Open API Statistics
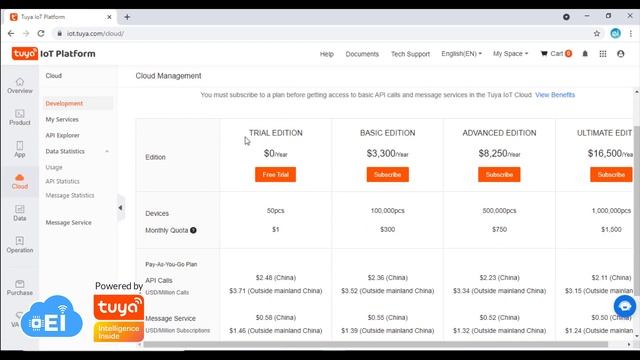Viewport: 640px width, 360px height. point(62,181)
